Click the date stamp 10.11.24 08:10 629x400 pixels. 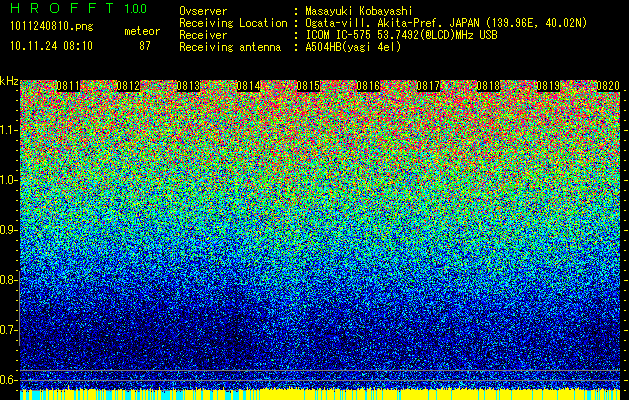(x=51, y=46)
